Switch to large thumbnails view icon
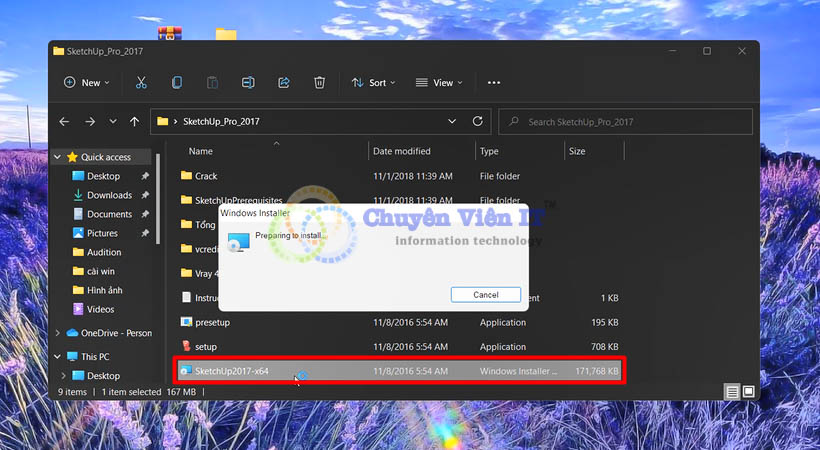The width and height of the screenshot is (820, 450). point(748,391)
